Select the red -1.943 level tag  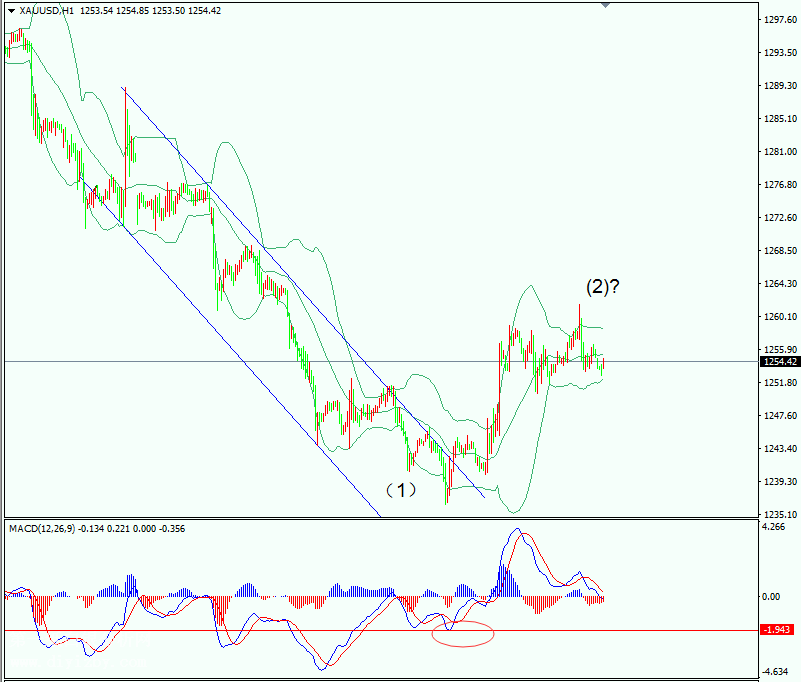pos(777,629)
